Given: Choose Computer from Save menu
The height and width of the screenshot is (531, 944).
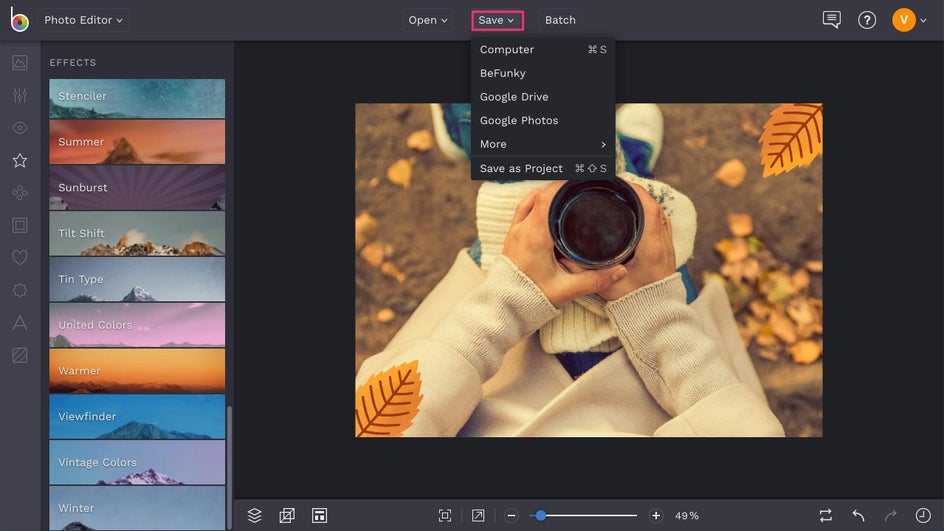Looking at the screenshot, I should coord(507,49).
